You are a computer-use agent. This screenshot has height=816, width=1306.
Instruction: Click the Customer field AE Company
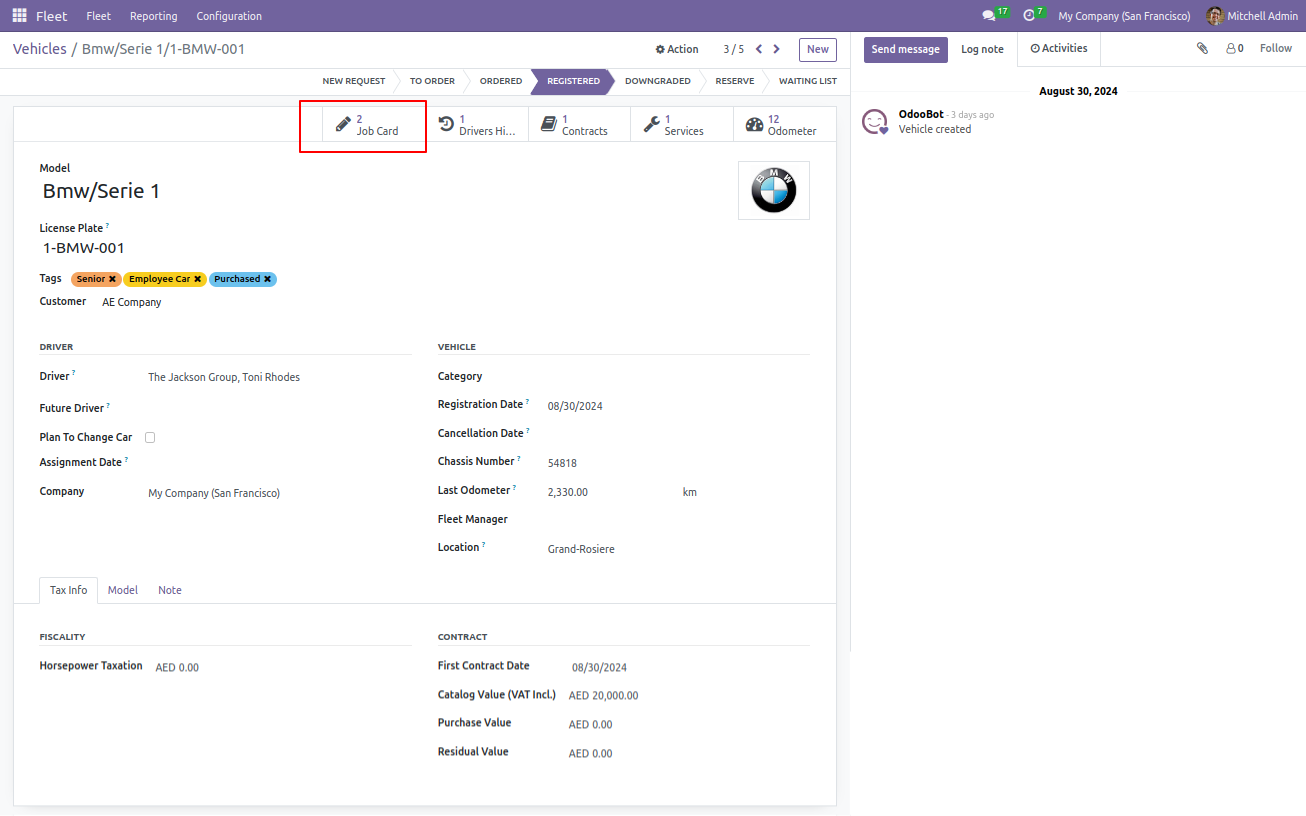(132, 302)
